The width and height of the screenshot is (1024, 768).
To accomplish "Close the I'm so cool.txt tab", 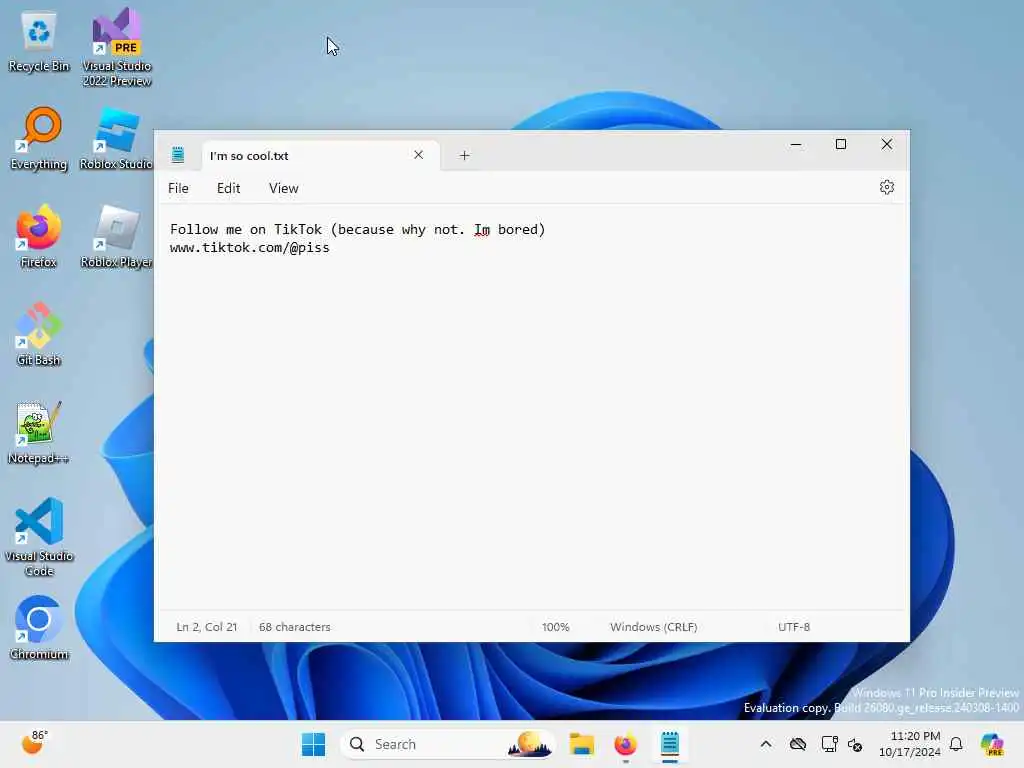I will coord(419,155).
